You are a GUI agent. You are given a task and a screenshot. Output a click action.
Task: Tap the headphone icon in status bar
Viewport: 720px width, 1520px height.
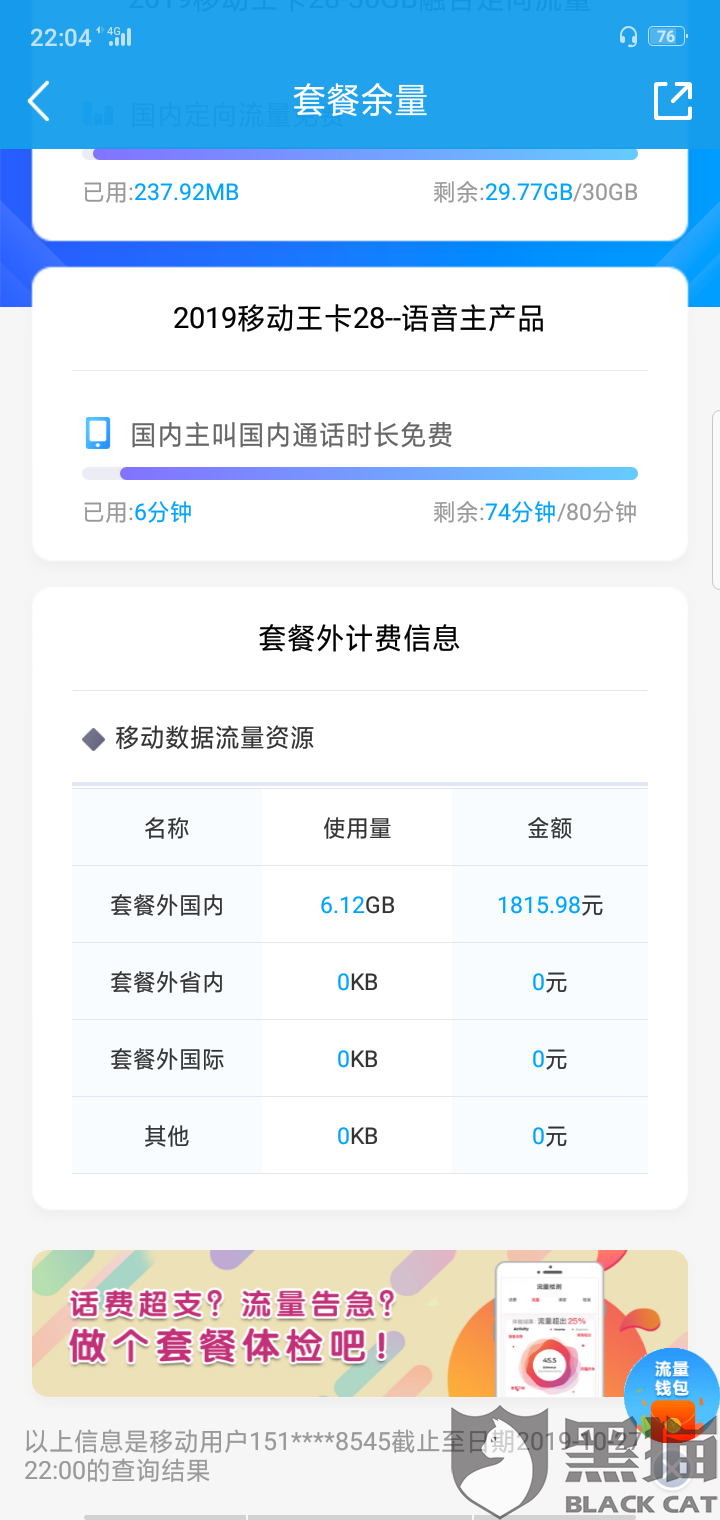(628, 37)
